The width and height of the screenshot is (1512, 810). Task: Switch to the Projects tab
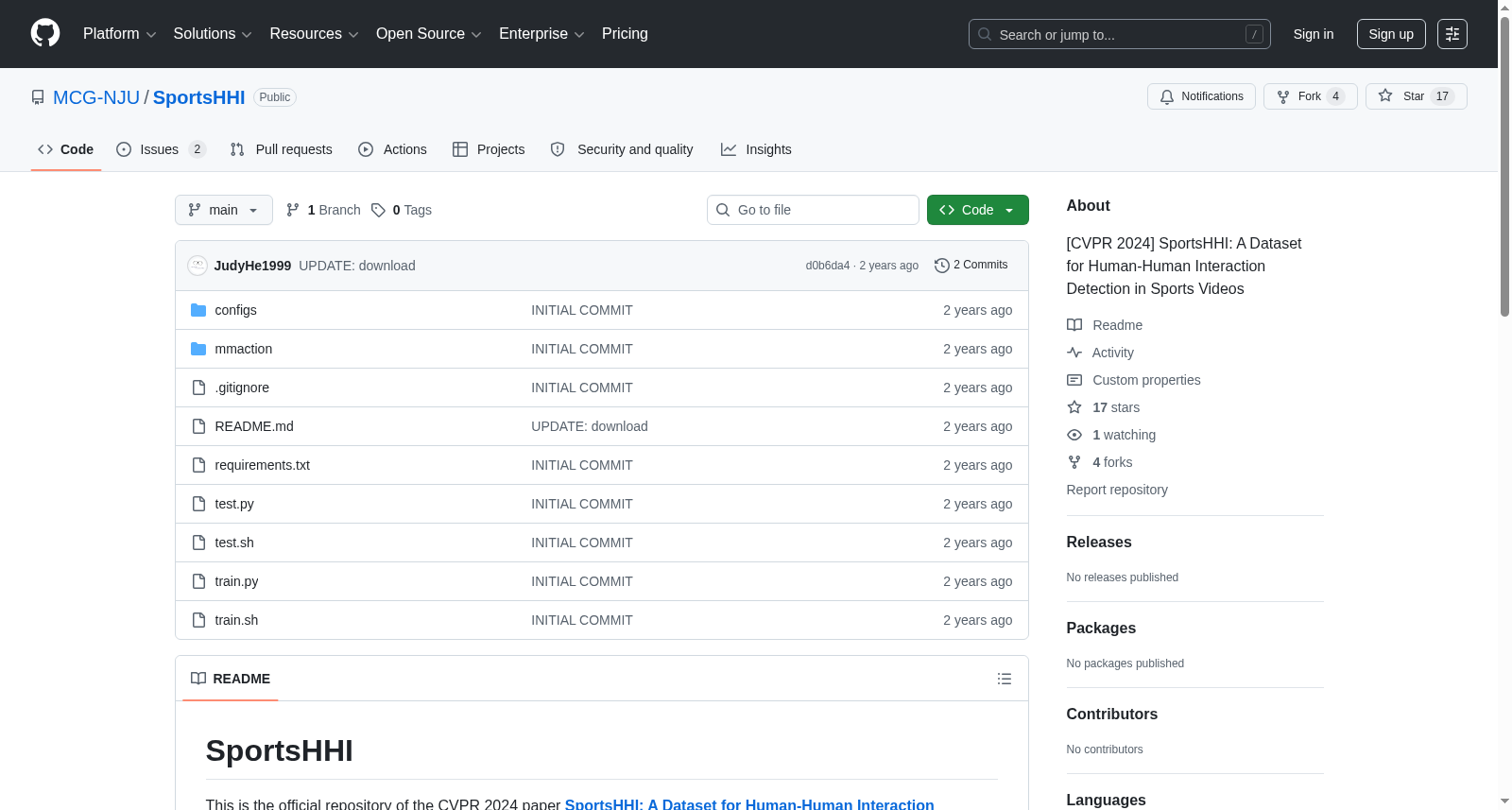coord(489,149)
